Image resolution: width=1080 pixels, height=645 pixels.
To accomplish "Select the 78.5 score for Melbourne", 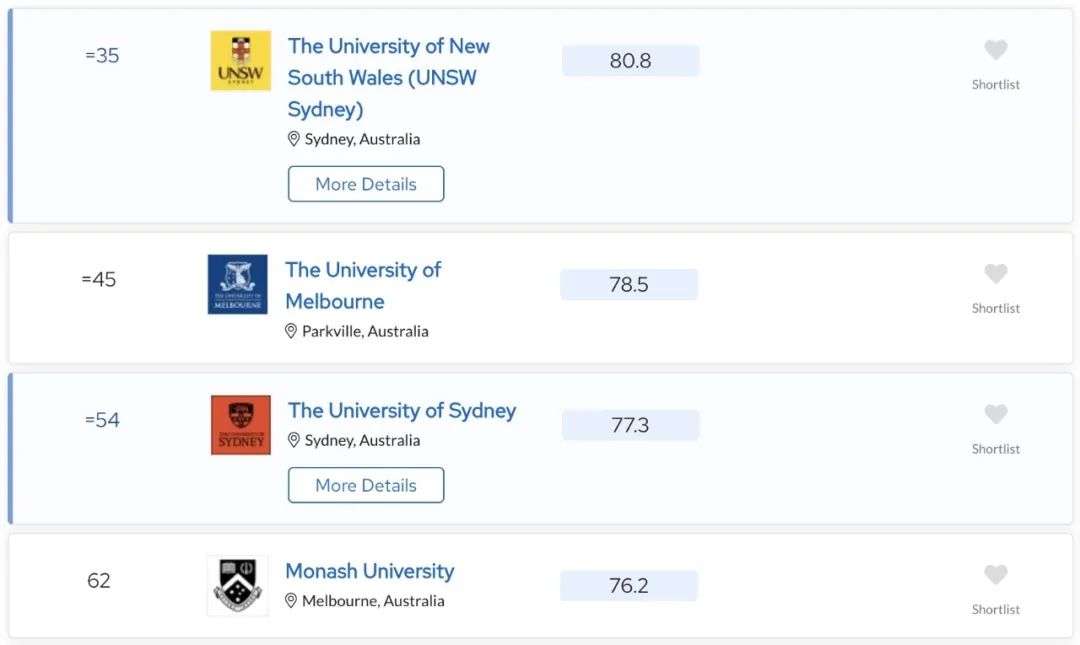I will (629, 285).
